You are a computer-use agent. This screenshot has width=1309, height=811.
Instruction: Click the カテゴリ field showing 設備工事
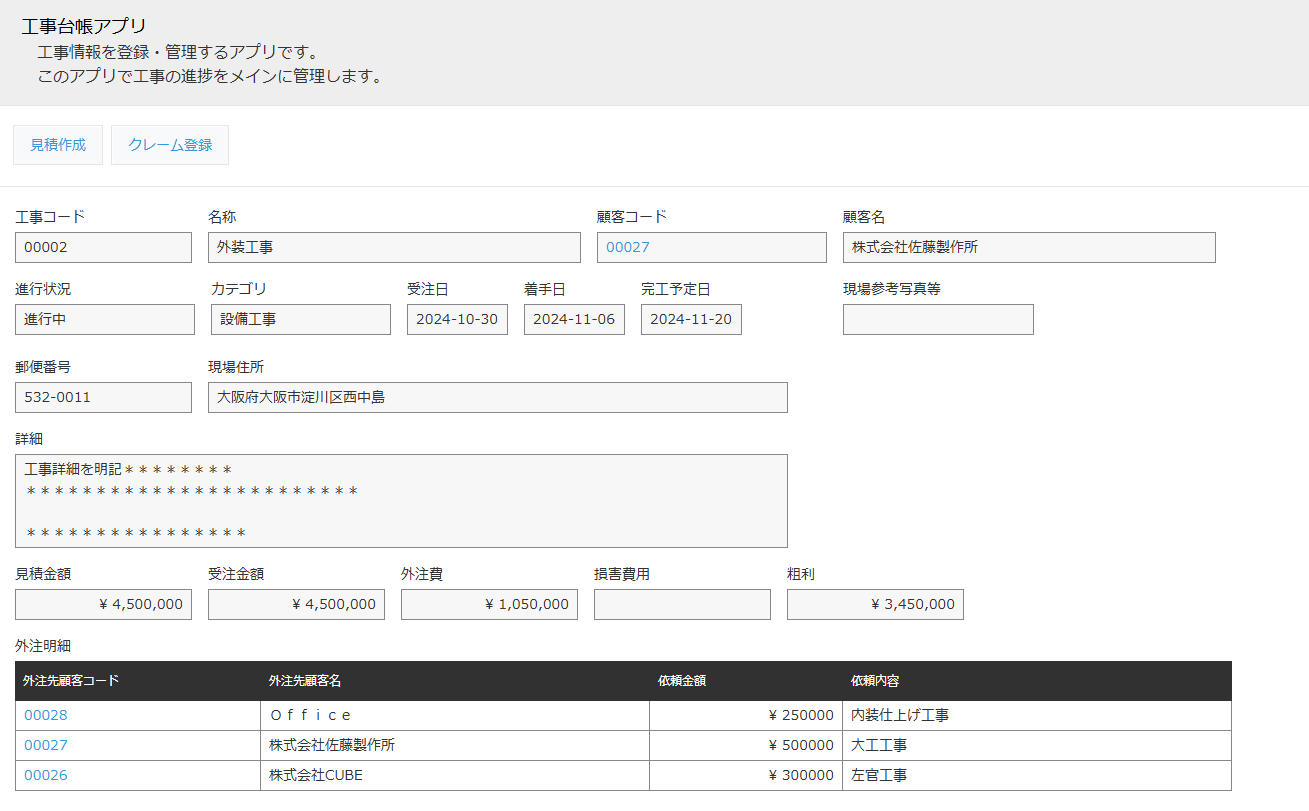[300, 320]
